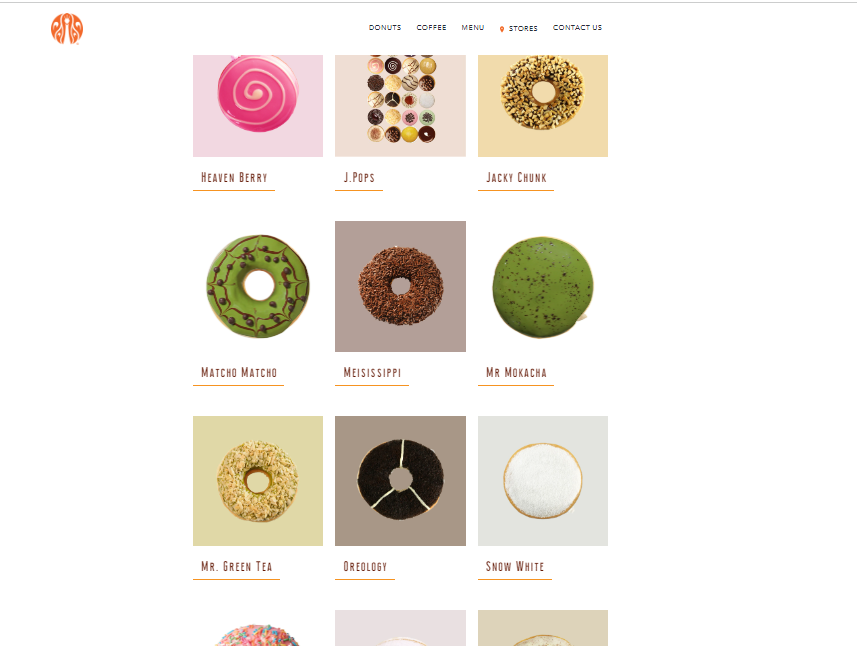Select the Matcho Matcho donut image
Viewport: 857px width, 646px height.
coord(258,286)
